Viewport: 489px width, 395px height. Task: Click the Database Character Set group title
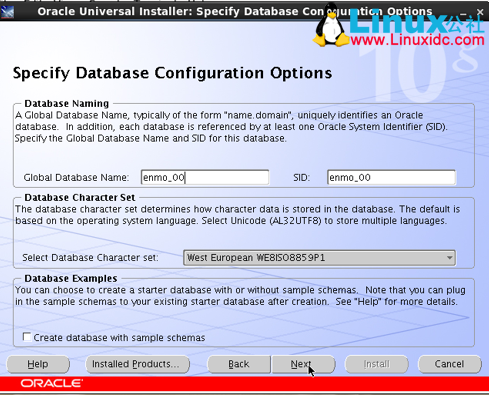pos(80,198)
